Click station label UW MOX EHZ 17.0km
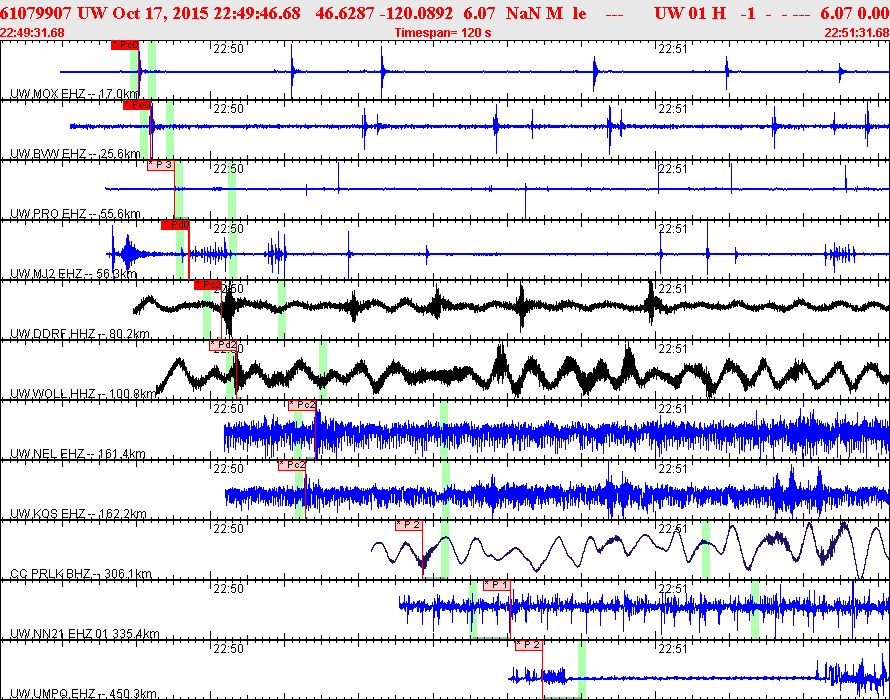 point(74,94)
